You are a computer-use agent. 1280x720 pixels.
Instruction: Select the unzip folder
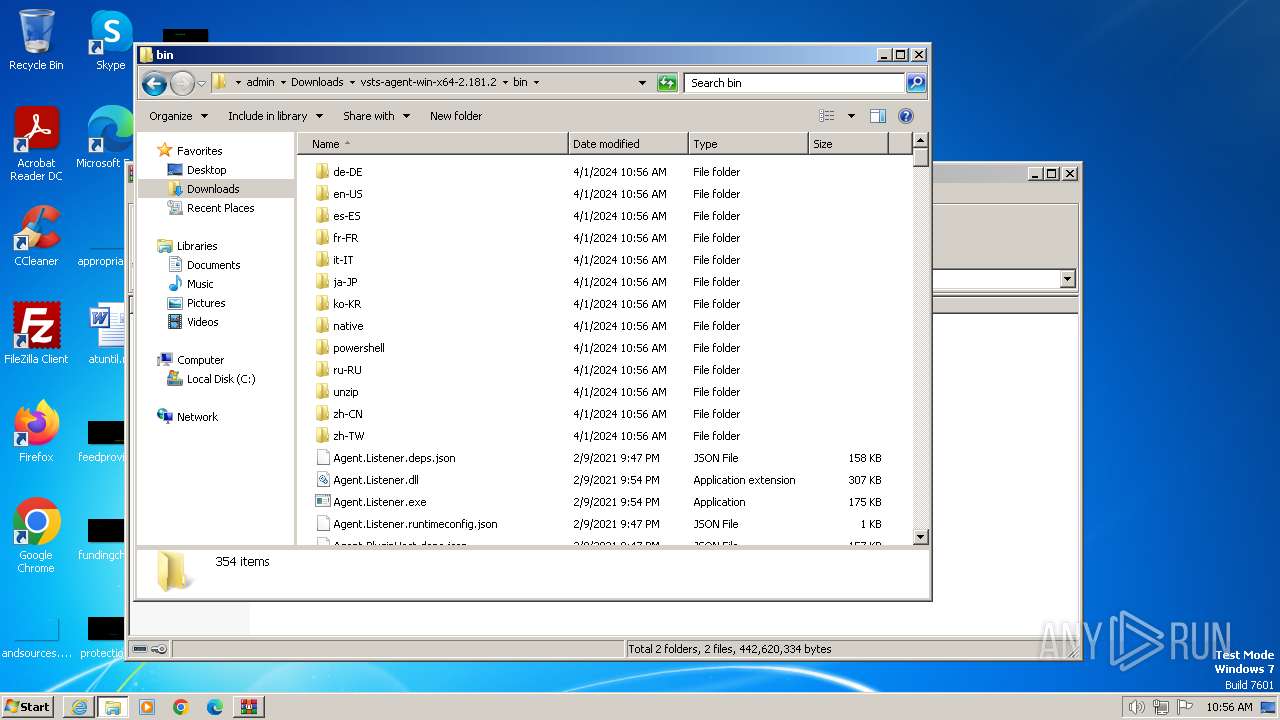pos(345,392)
